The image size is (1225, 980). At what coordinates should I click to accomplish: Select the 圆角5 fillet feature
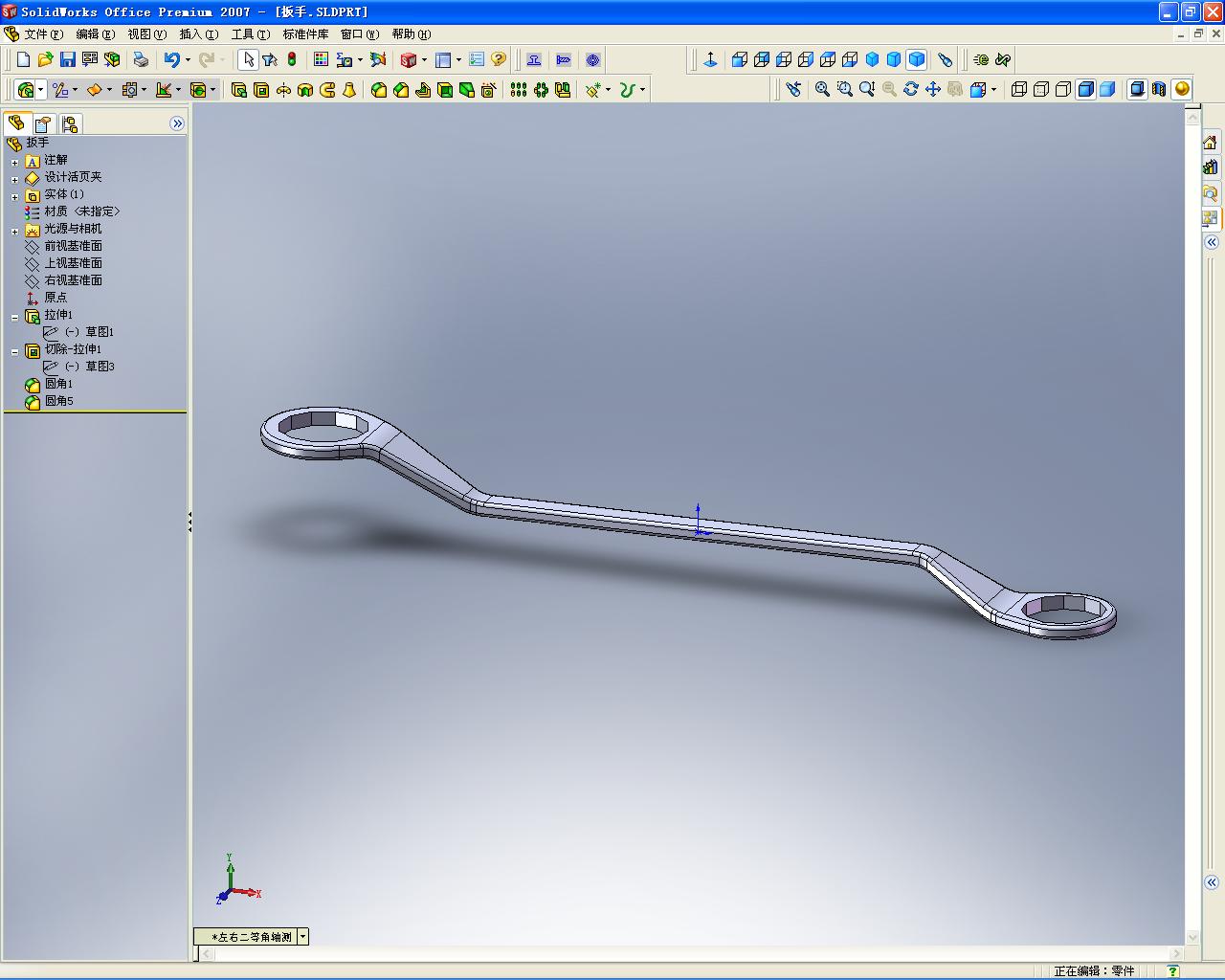click(x=58, y=401)
